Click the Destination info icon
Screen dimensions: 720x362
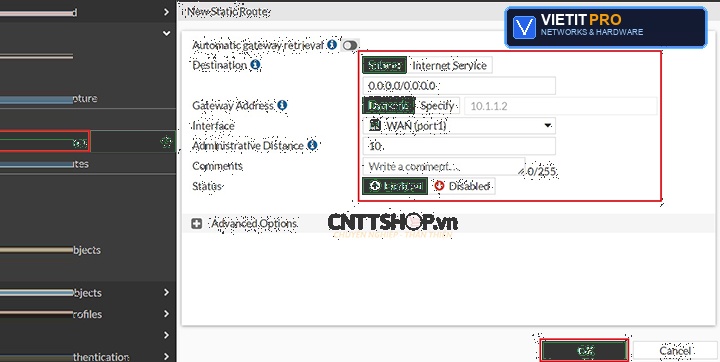coord(255,65)
